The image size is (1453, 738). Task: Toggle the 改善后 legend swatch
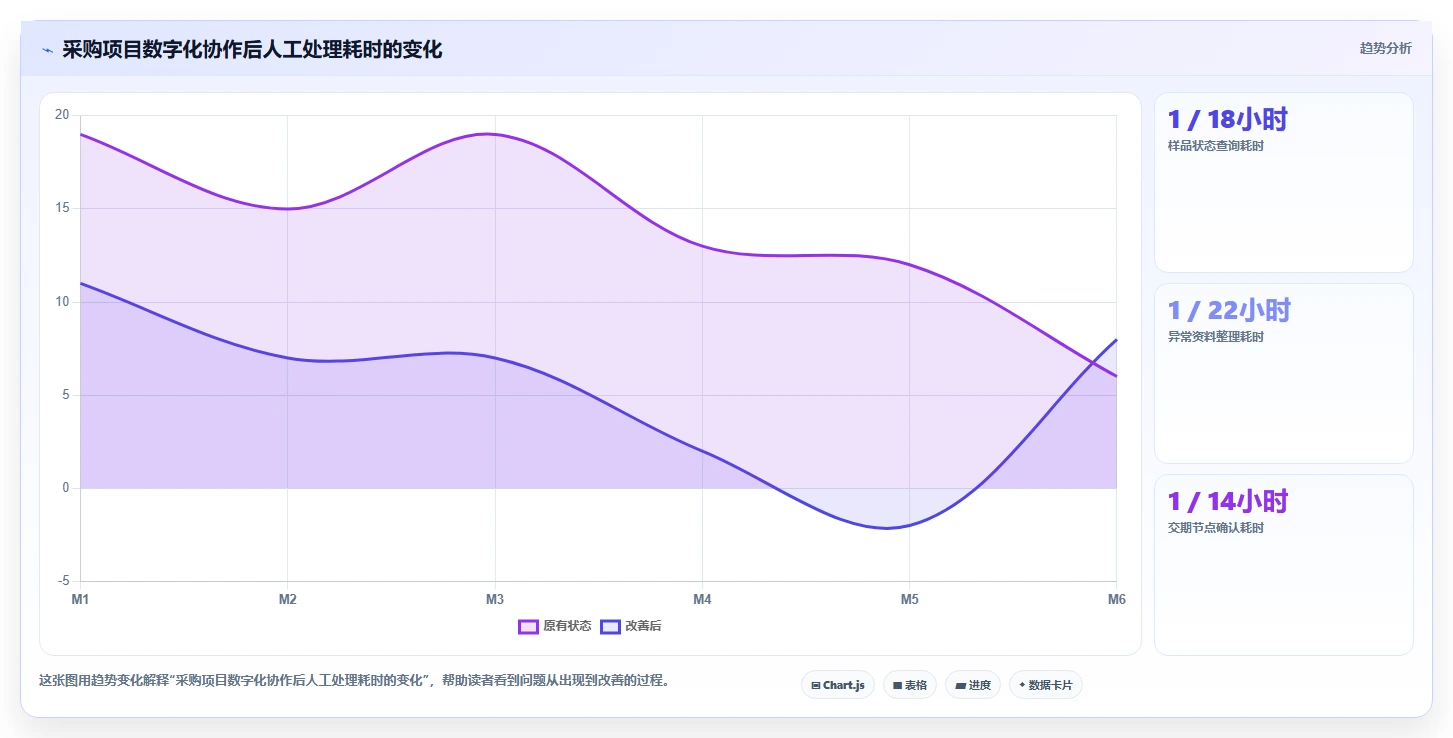point(610,627)
